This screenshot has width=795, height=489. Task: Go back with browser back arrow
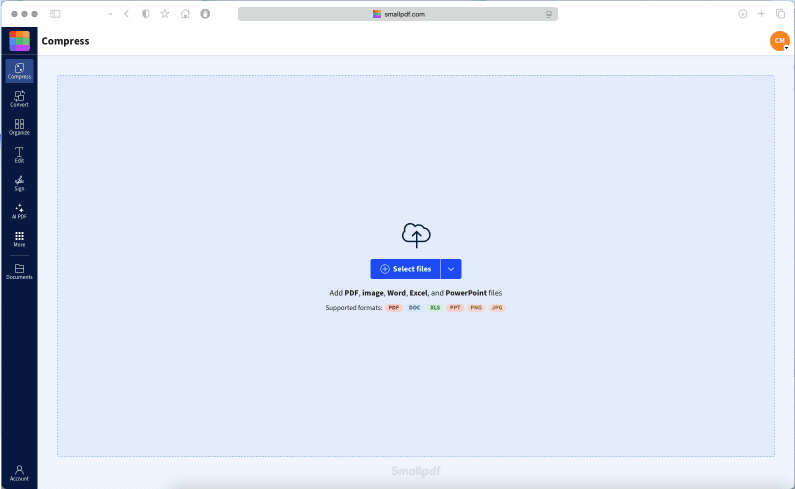pyautogui.click(x=126, y=14)
